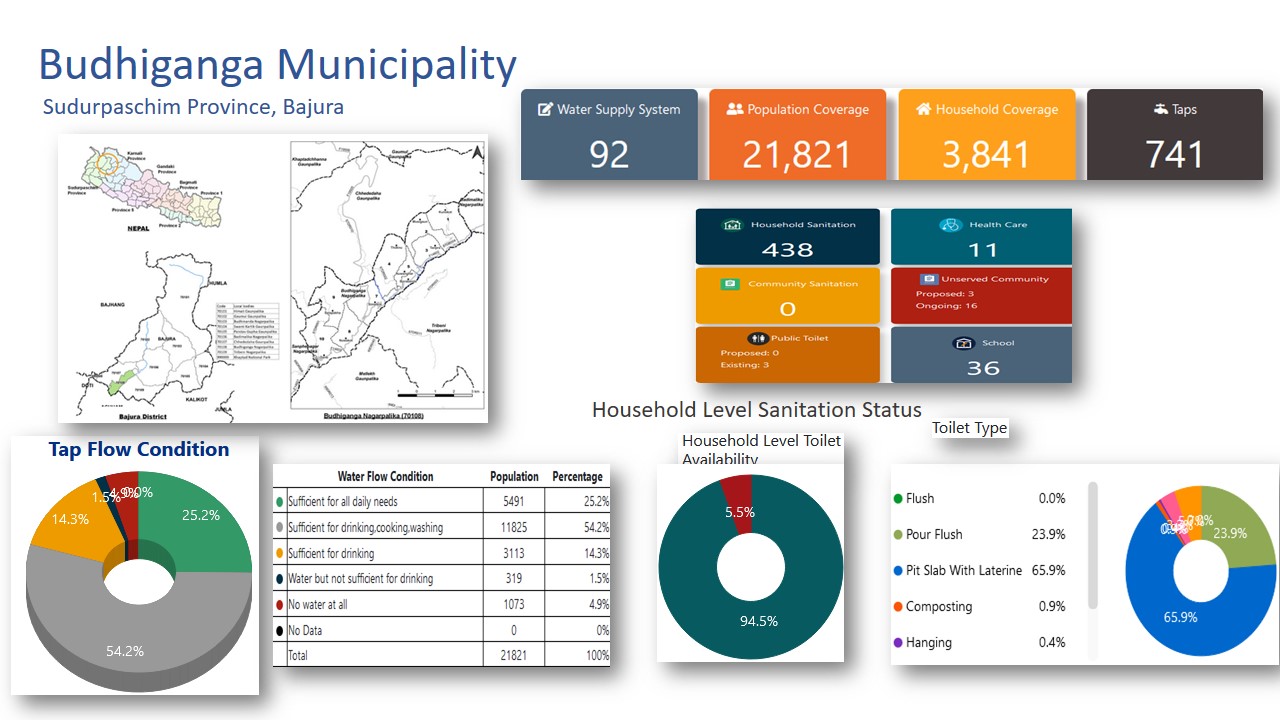Click green dot for Sufficient for all daily needs
Image resolution: width=1280 pixels, height=720 pixels.
[280, 501]
